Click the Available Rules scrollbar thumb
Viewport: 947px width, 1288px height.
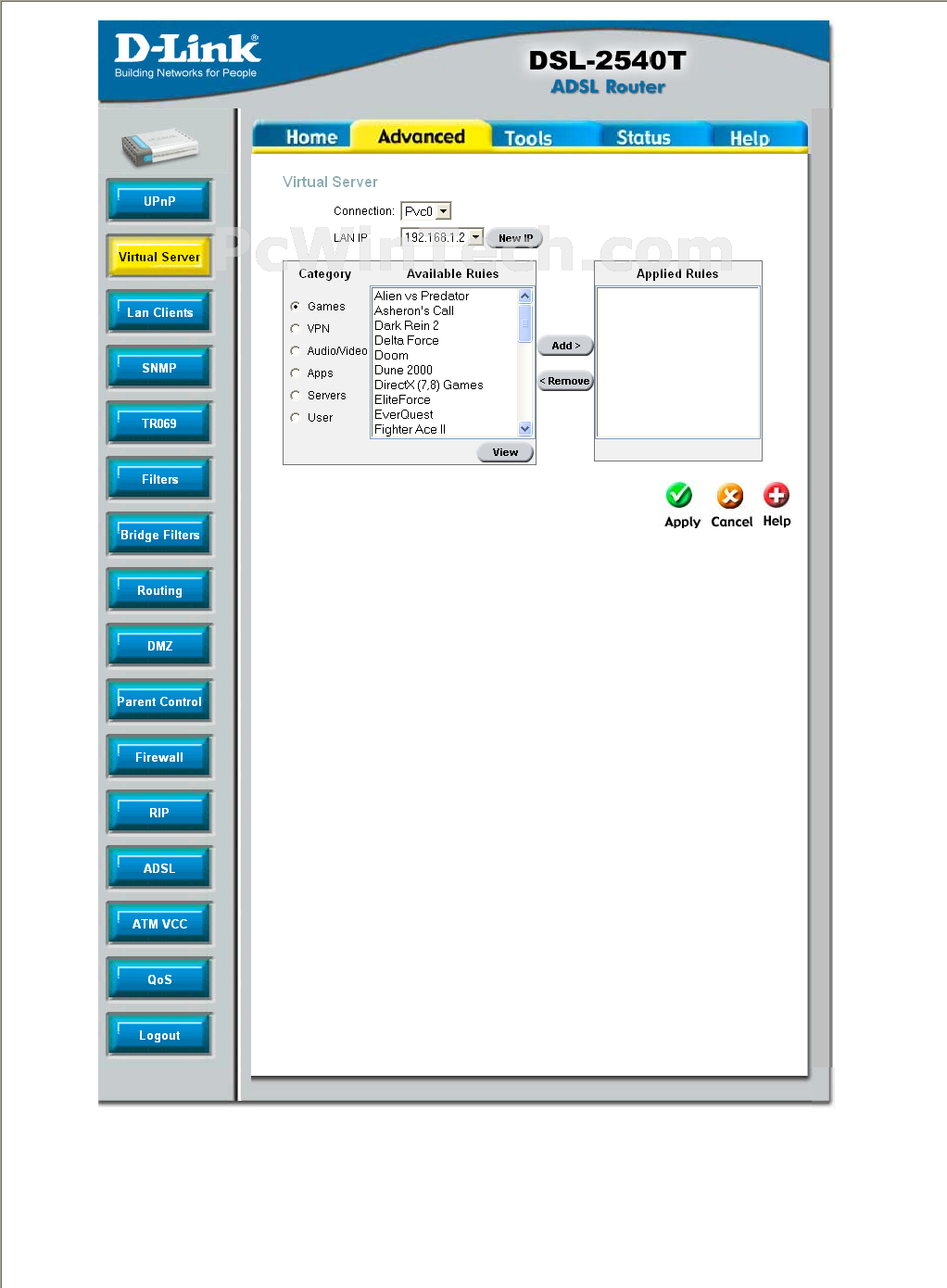click(525, 322)
